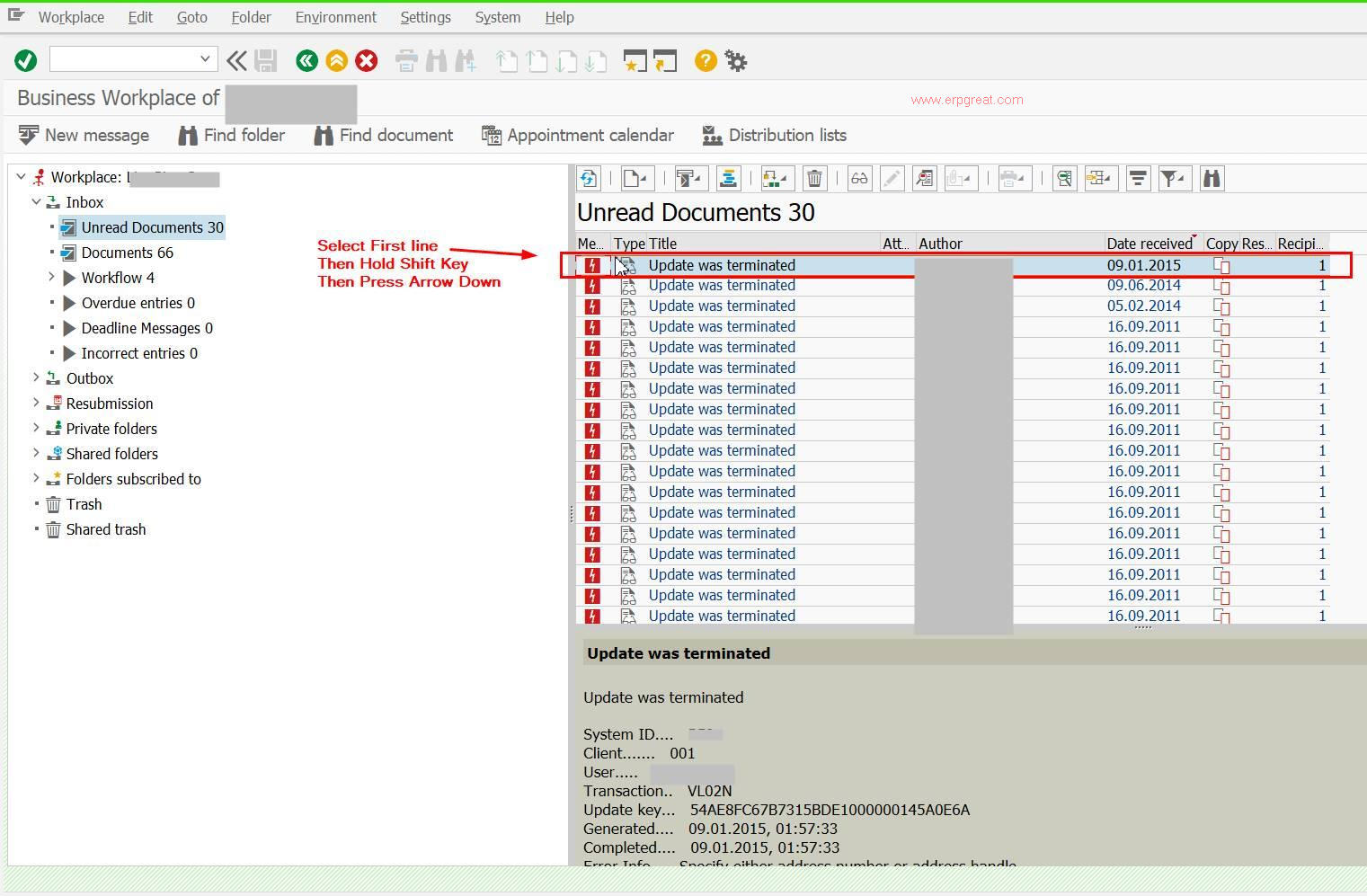Expand the Workflow 4 node
Screen dimensions: 1367x896
tap(52, 278)
